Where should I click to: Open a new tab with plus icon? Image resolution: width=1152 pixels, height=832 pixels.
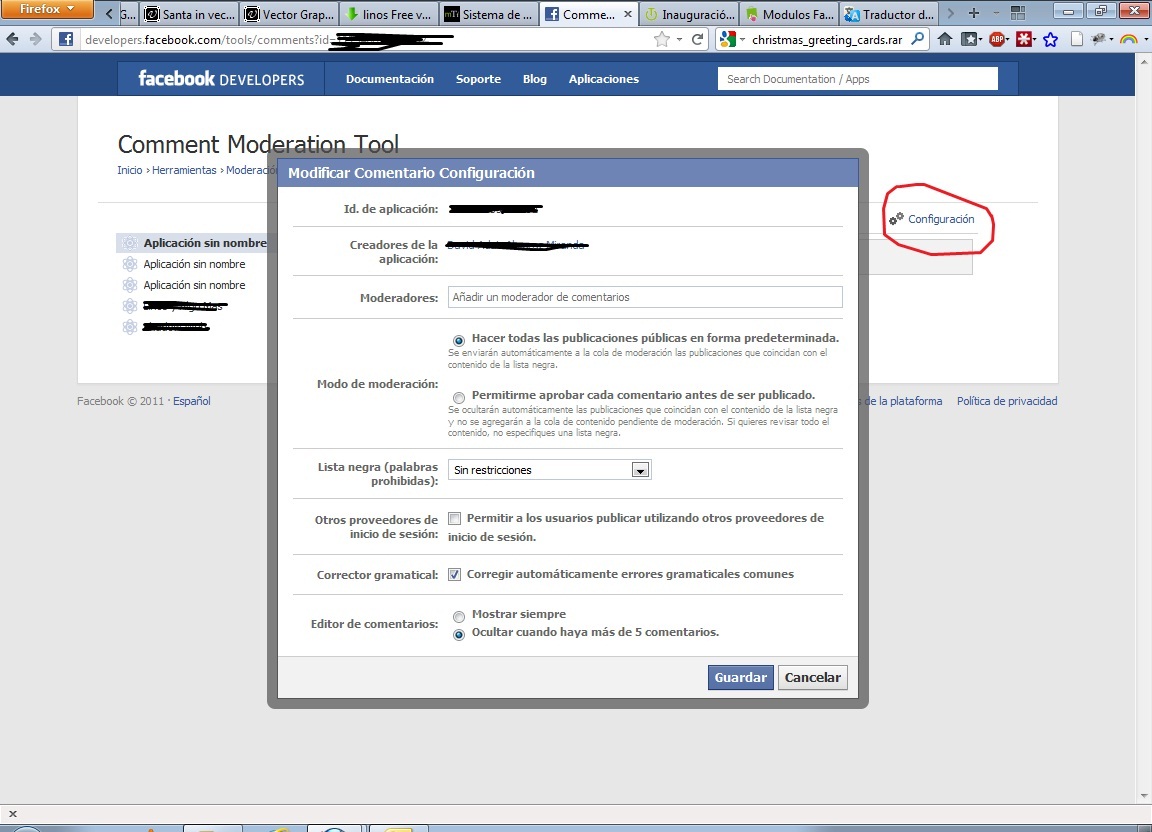click(973, 13)
